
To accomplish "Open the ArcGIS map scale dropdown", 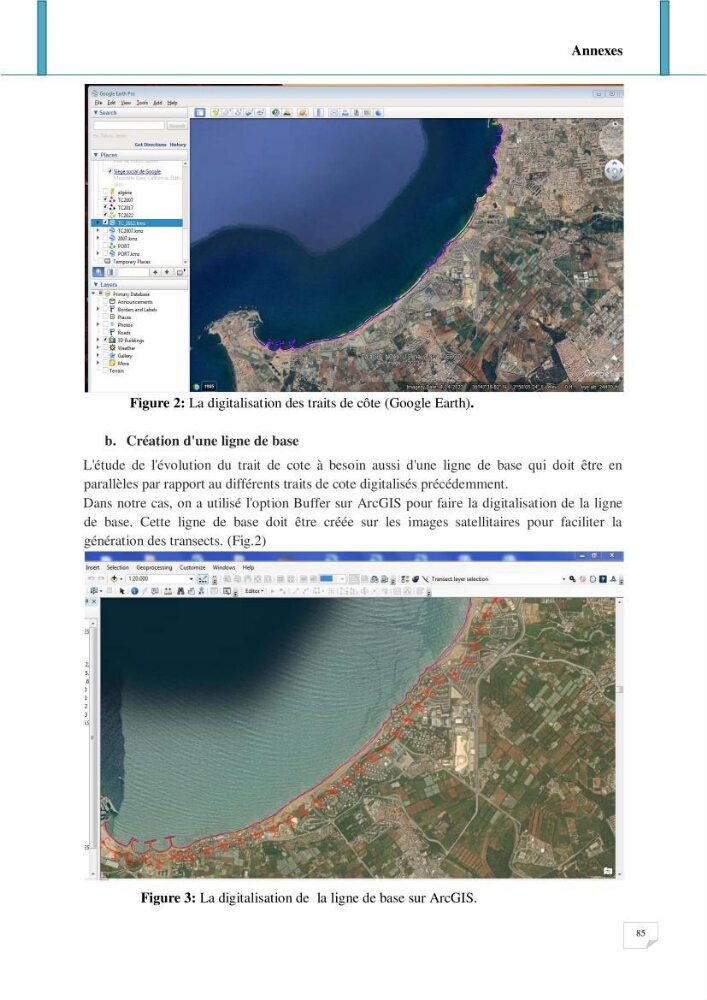I will tap(191, 578).
